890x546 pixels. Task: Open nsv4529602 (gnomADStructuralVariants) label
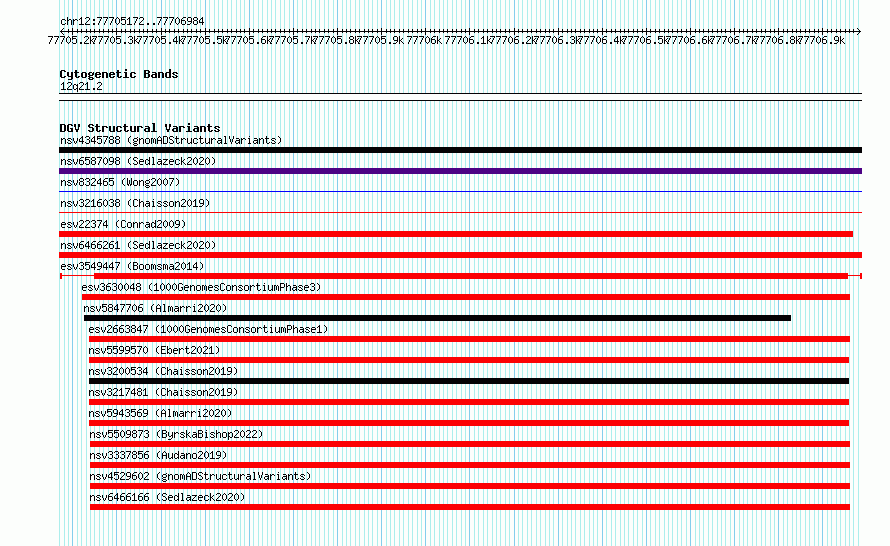[x=200, y=476]
